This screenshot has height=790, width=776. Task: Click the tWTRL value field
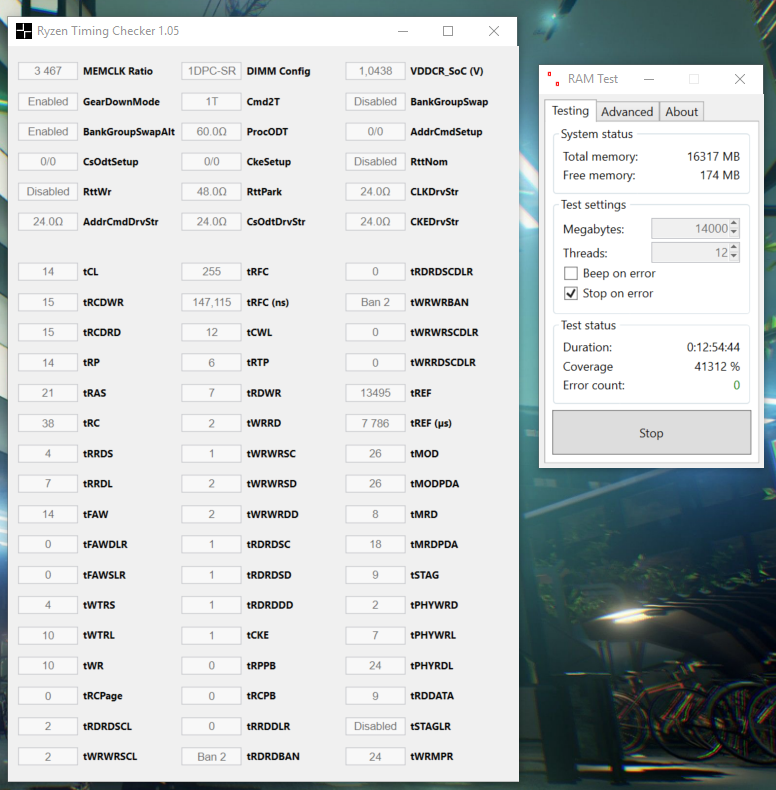pos(48,635)
